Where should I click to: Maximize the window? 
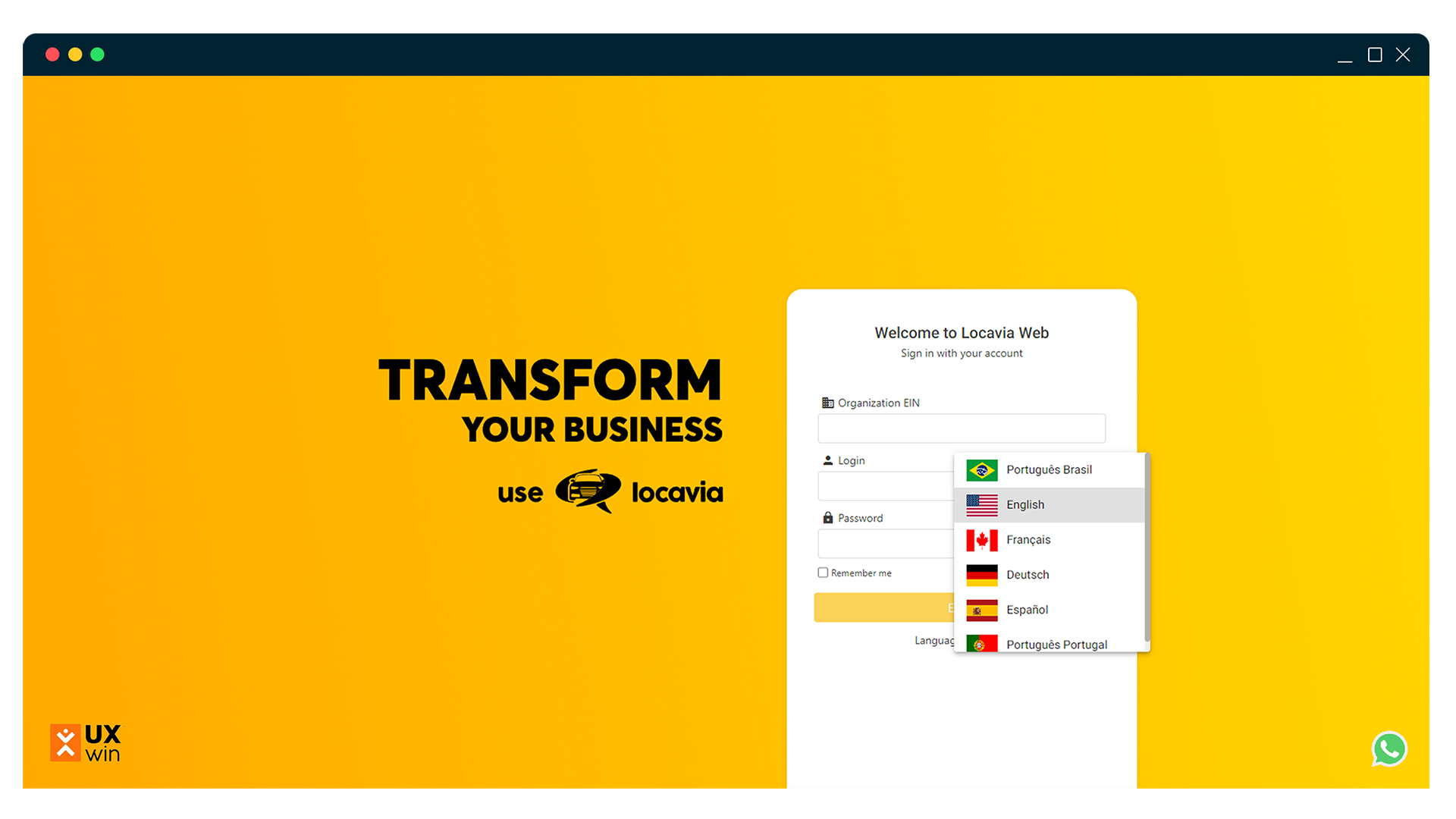point(1375,55)
